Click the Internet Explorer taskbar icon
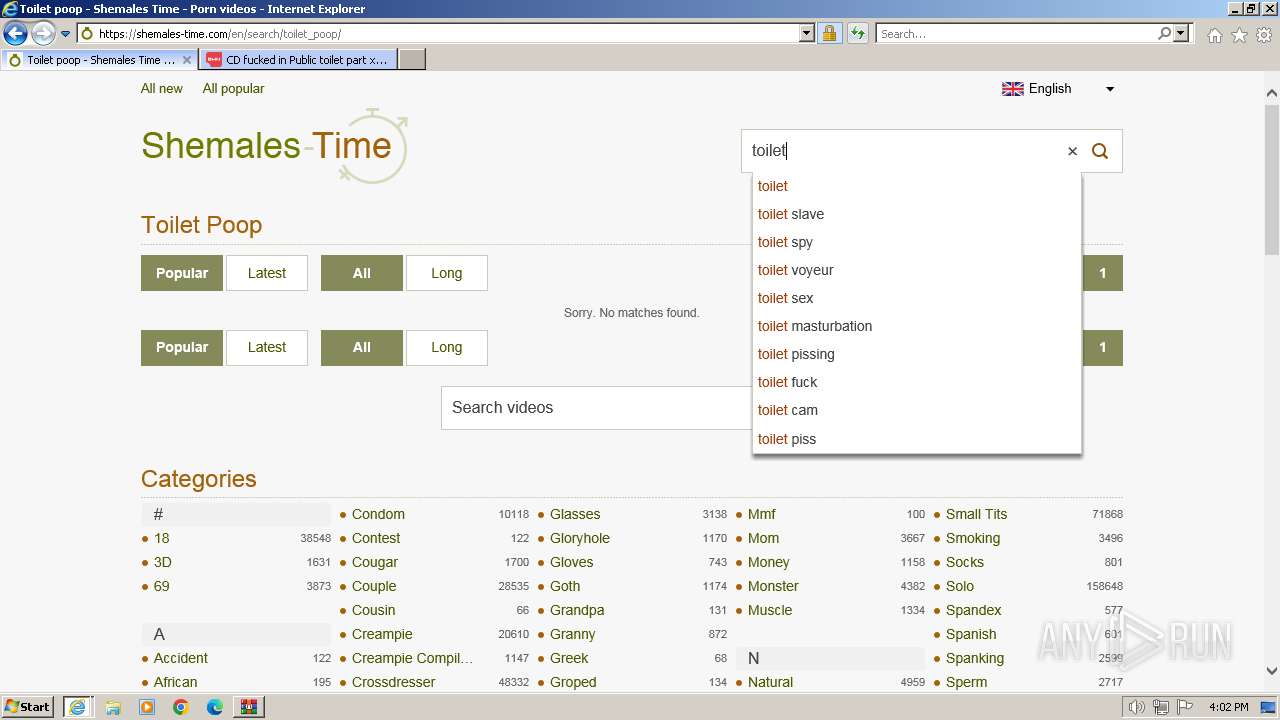The width and height of the screenshot is (1280, 720). tap(77, 707)
